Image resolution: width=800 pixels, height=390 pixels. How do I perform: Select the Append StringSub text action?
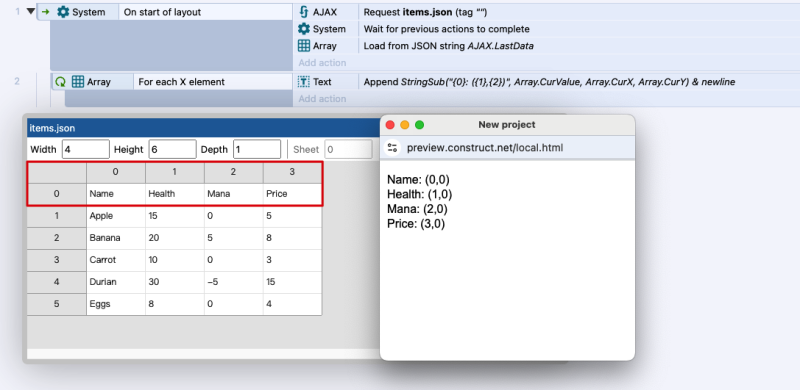click(549, 82)
